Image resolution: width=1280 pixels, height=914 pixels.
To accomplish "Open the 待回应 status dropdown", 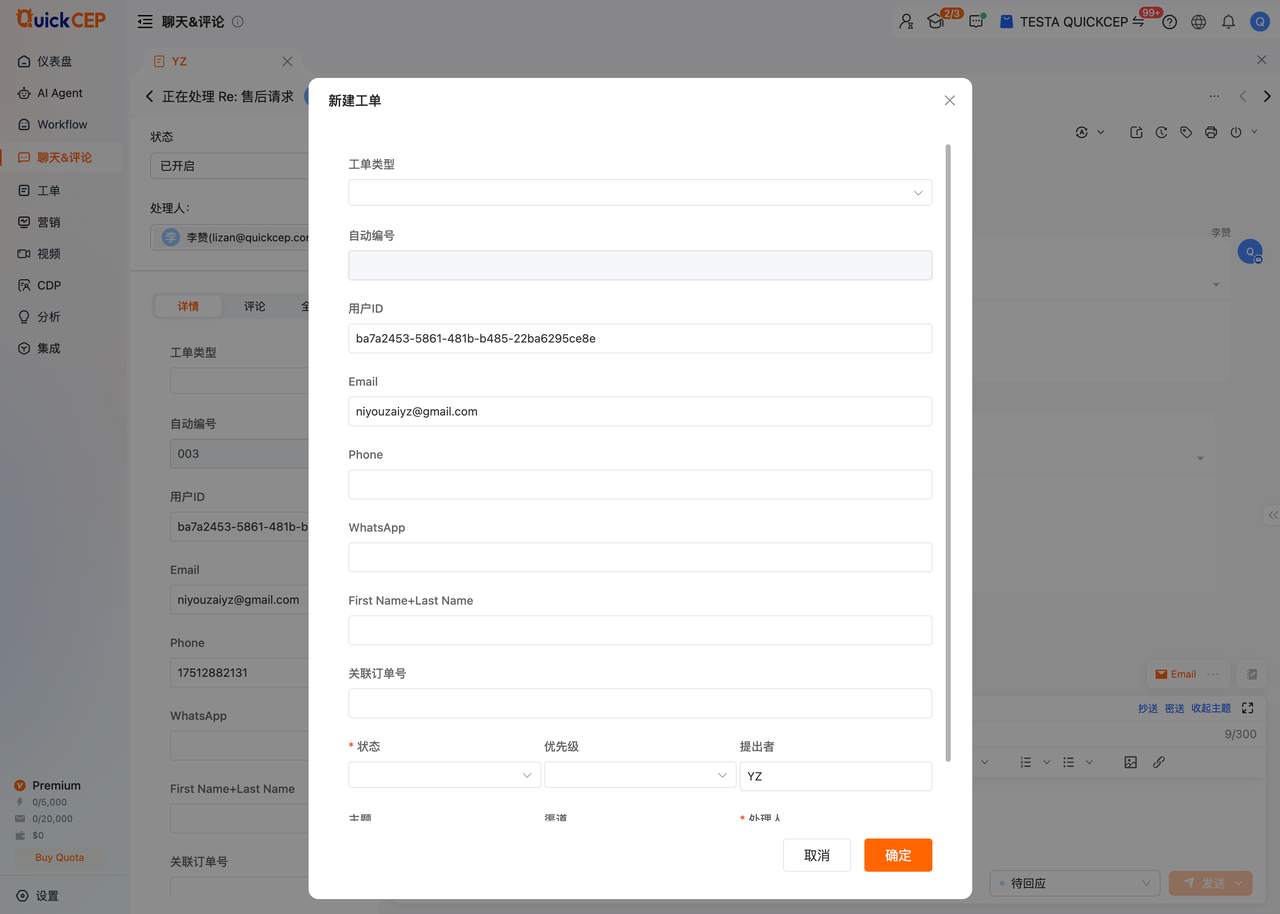I will [1075, 883].
